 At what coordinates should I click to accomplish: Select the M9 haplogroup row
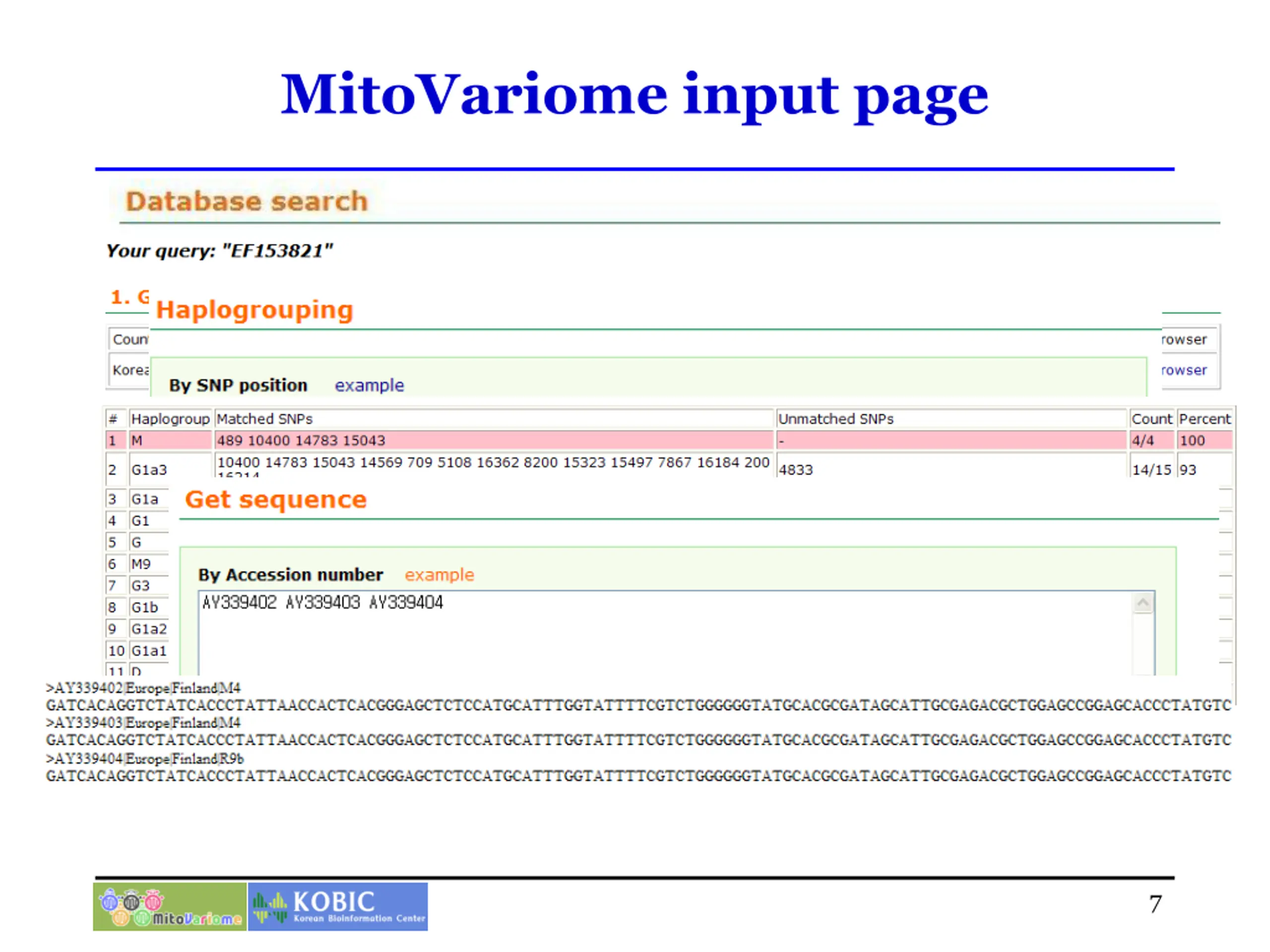[141, 564]
